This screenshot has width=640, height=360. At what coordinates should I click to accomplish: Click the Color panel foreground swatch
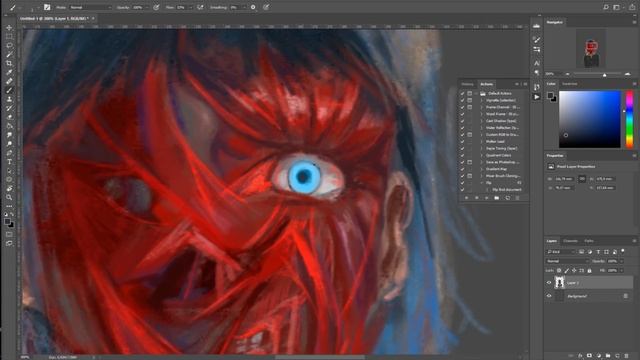[x=550, y=96]
